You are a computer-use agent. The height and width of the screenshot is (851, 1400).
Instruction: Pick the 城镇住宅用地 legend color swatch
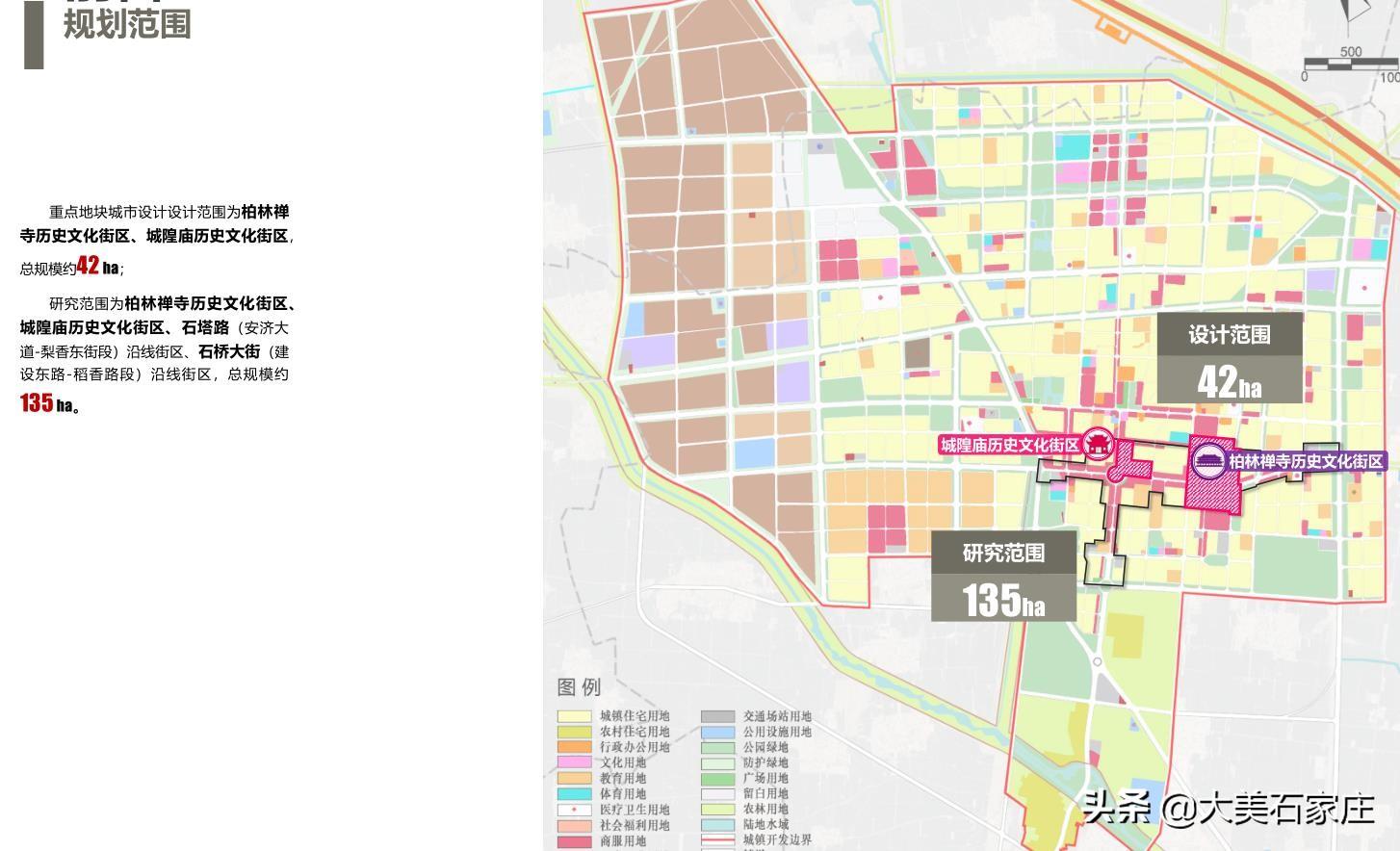pos(574,716)
